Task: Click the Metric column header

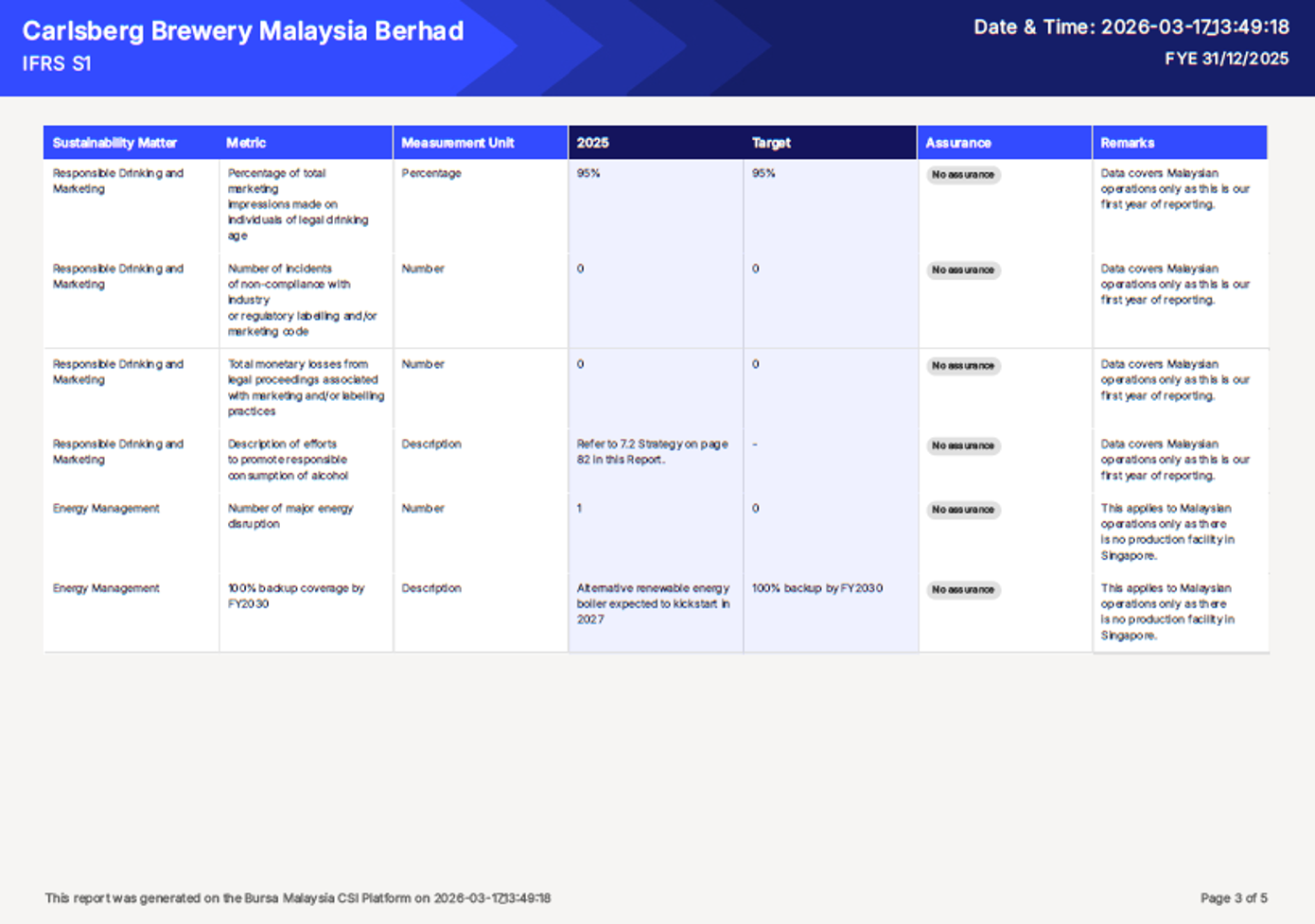Action: click(246, 143)
